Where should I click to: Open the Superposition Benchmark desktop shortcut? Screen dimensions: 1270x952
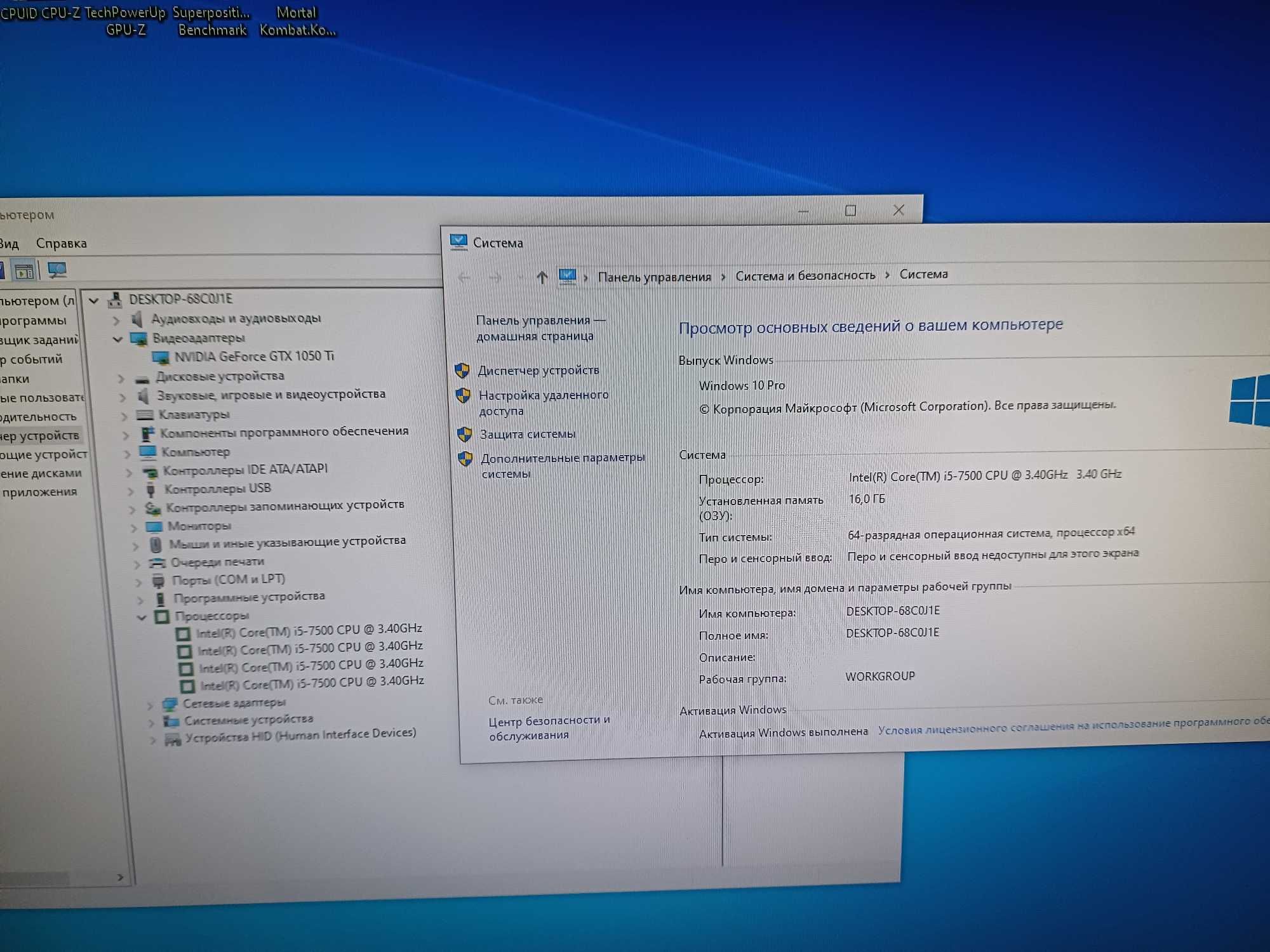212,21
